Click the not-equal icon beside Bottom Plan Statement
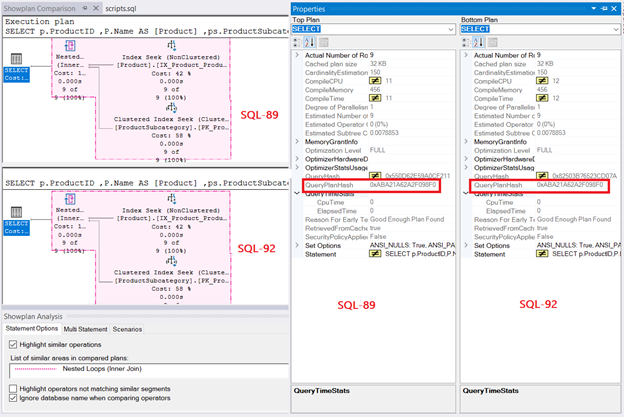 point(542,254)
